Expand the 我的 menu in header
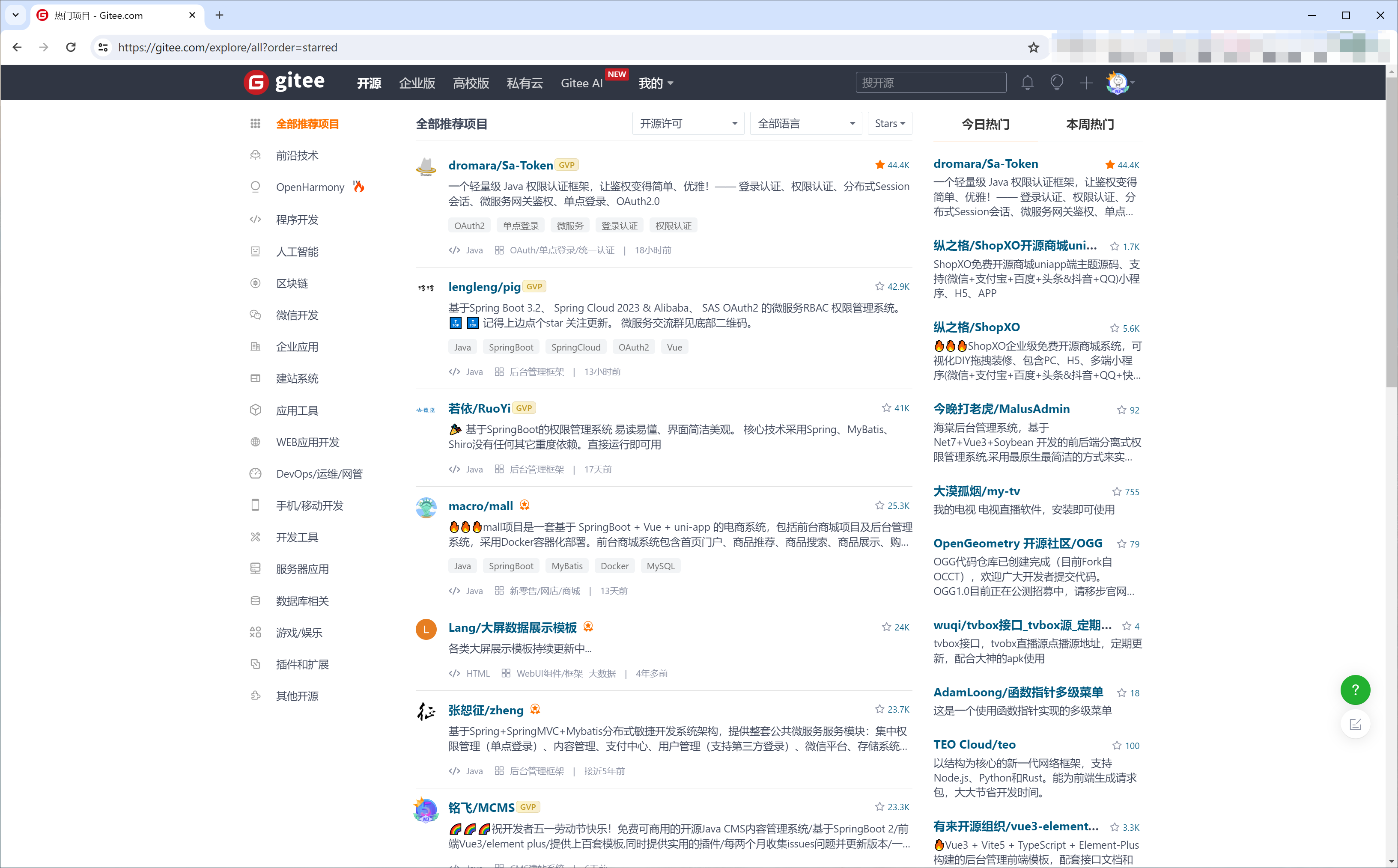The width and height of the screenshot is (1398, 868). (656, 83)
